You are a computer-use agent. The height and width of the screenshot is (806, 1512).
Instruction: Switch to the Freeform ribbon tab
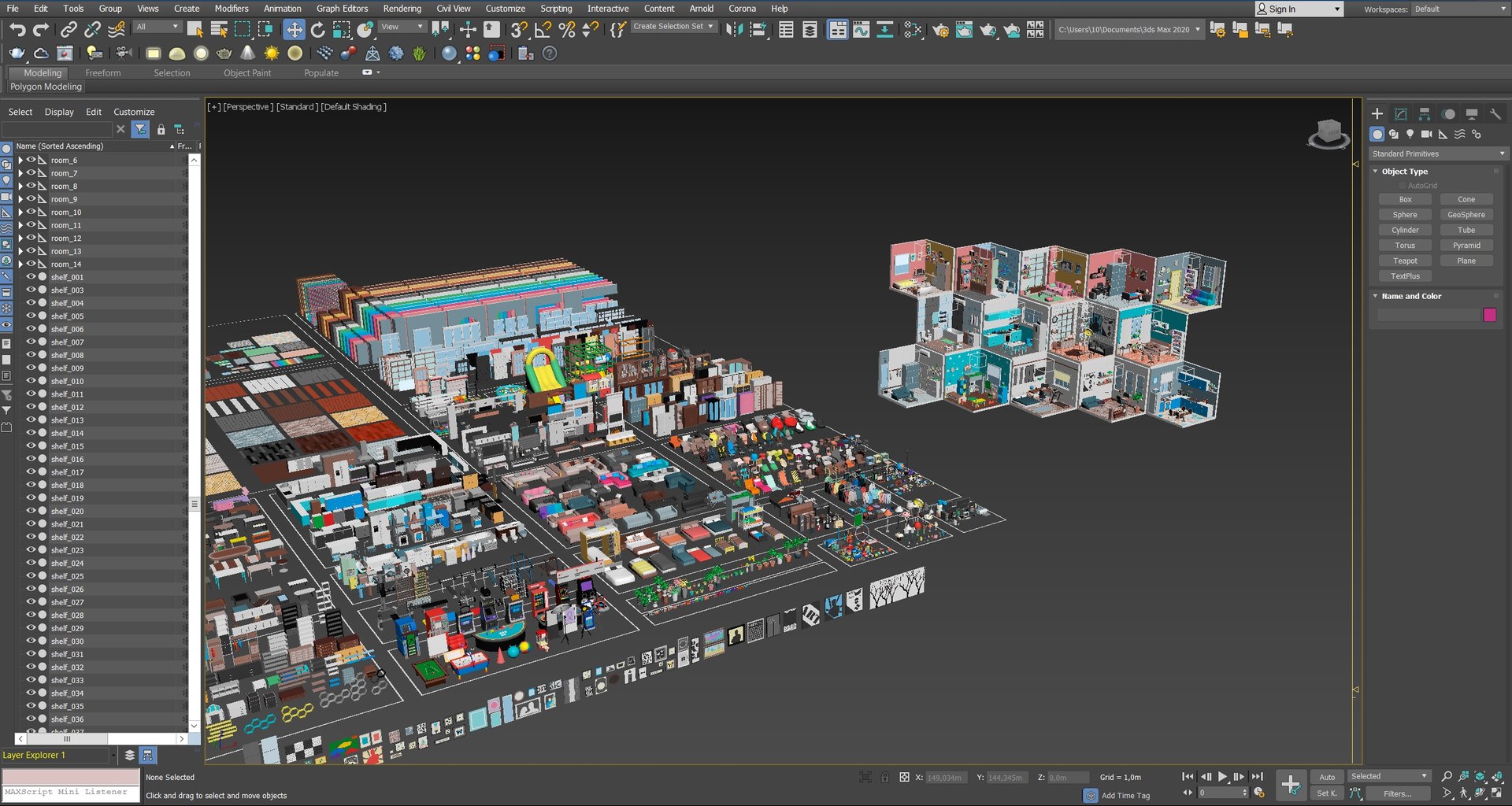click(103, 73)
